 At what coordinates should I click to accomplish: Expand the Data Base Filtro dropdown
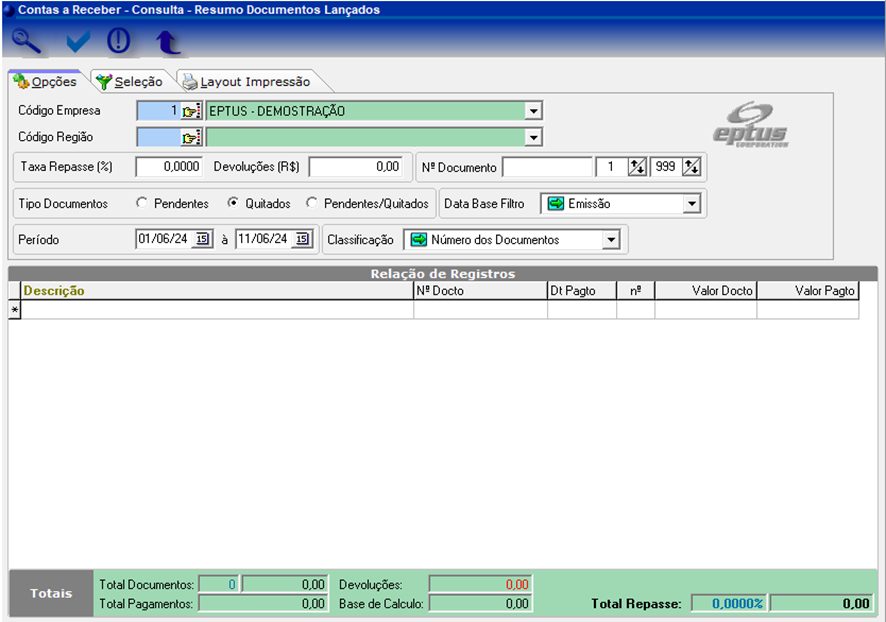click(691, 204)
